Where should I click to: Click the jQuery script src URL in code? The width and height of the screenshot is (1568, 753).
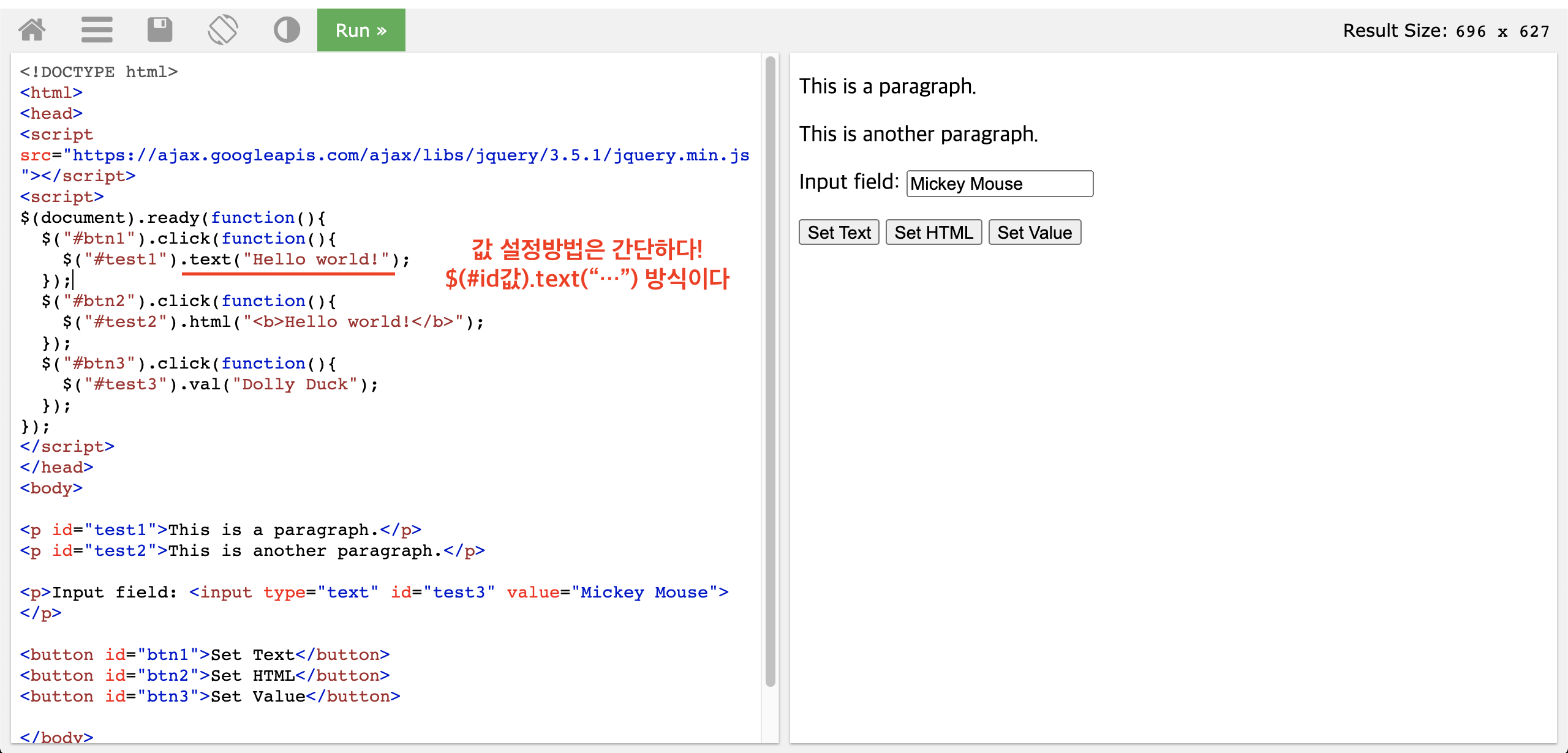(x=410, y=155)
